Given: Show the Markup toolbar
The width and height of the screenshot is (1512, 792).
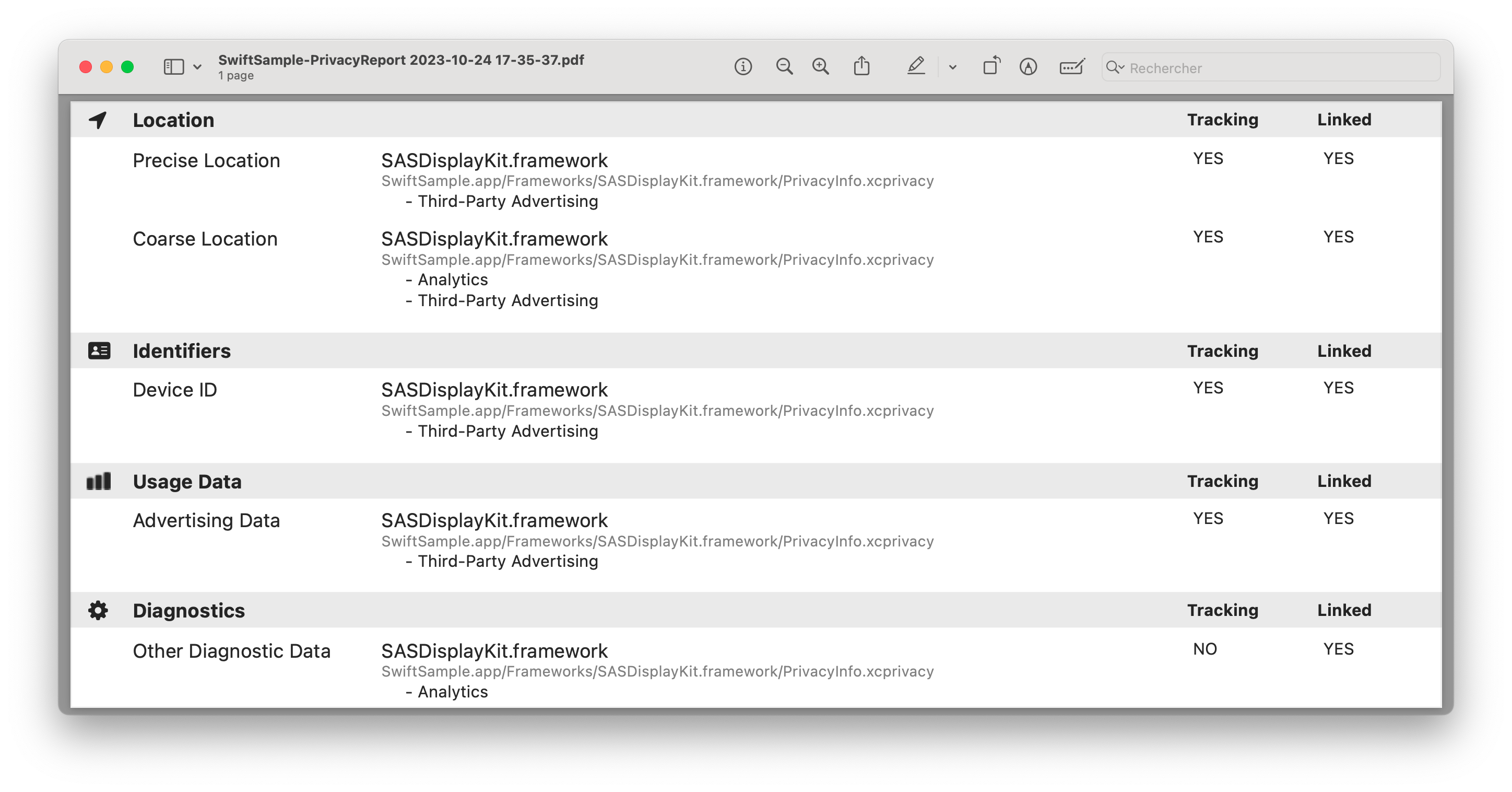Looking at the screenshot, I should click(x=1028, y=67).
